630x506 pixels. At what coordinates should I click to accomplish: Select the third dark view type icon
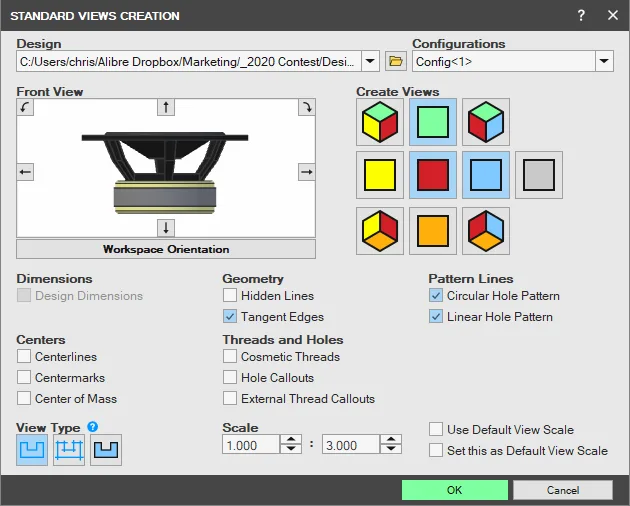coord(106,450)
